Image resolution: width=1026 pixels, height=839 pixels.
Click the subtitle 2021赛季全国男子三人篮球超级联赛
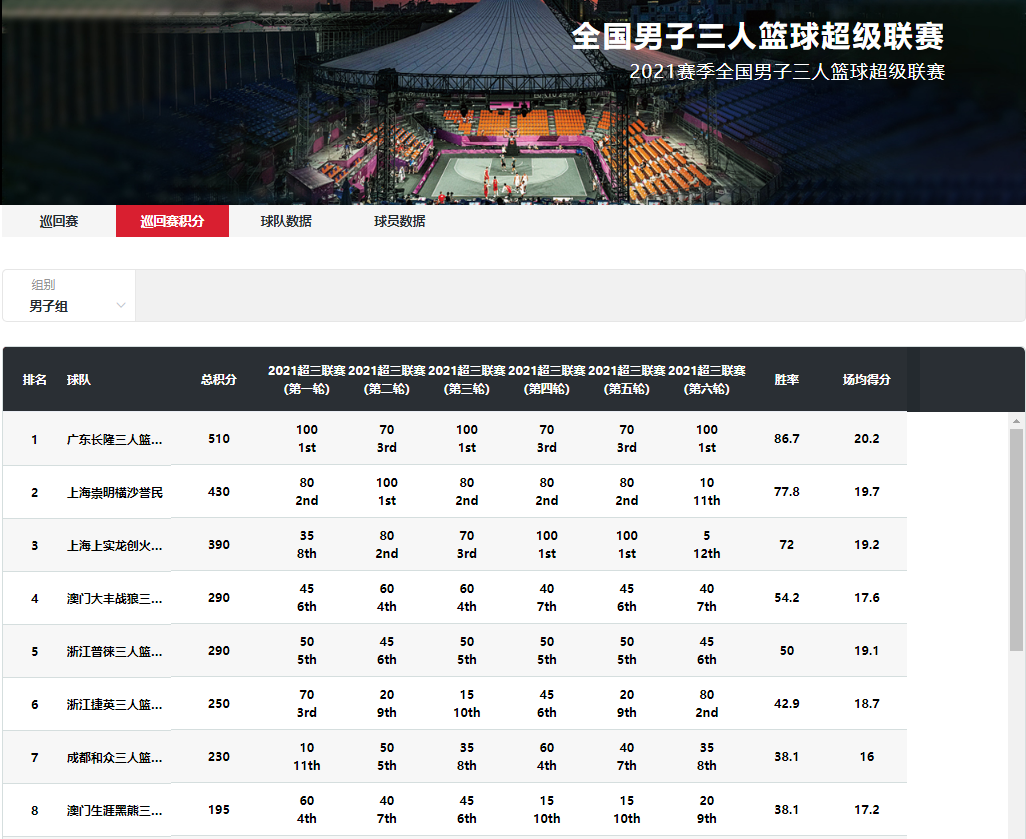pyautogui.click(x=787, y=71)
